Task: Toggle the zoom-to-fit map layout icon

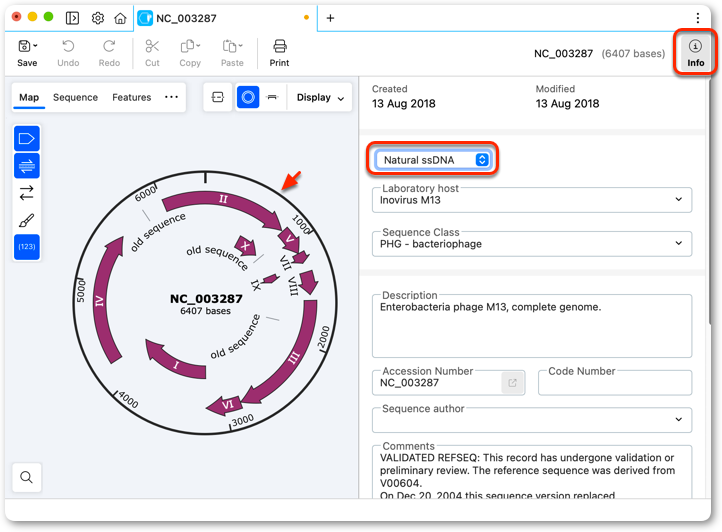Action: pos(218,97)
